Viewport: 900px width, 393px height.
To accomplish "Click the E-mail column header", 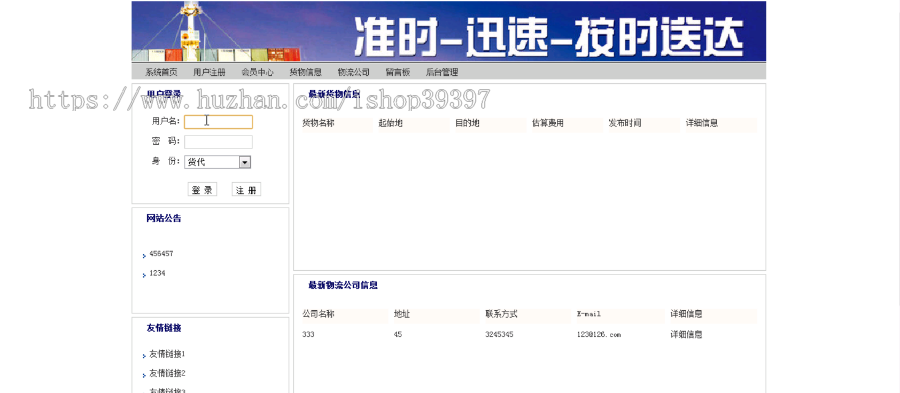I will [589, 314].
